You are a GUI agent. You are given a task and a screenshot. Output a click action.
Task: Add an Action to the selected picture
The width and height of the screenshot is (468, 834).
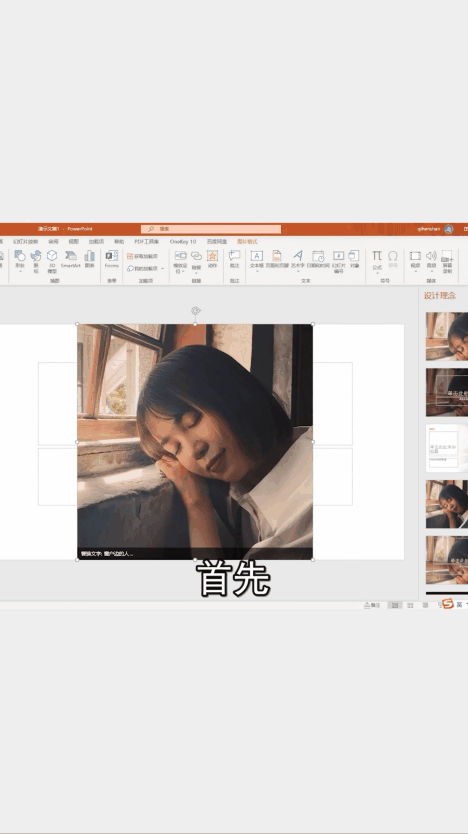[213, 259]
